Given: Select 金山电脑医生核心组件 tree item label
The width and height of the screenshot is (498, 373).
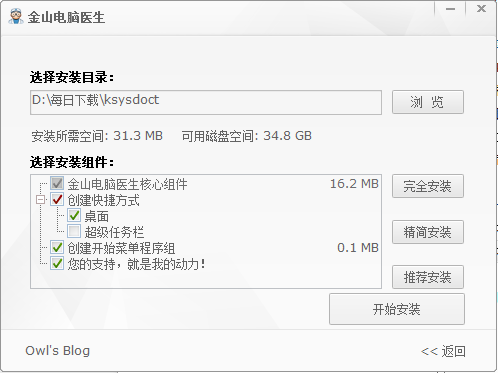Looking at the screenshot, I should tap(127, 184).
